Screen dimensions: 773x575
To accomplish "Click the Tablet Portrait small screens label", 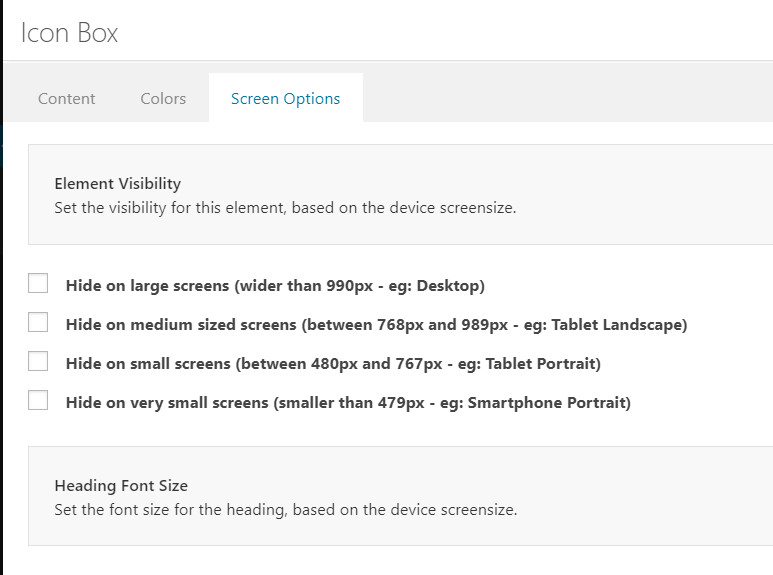I will coord(333,363).
